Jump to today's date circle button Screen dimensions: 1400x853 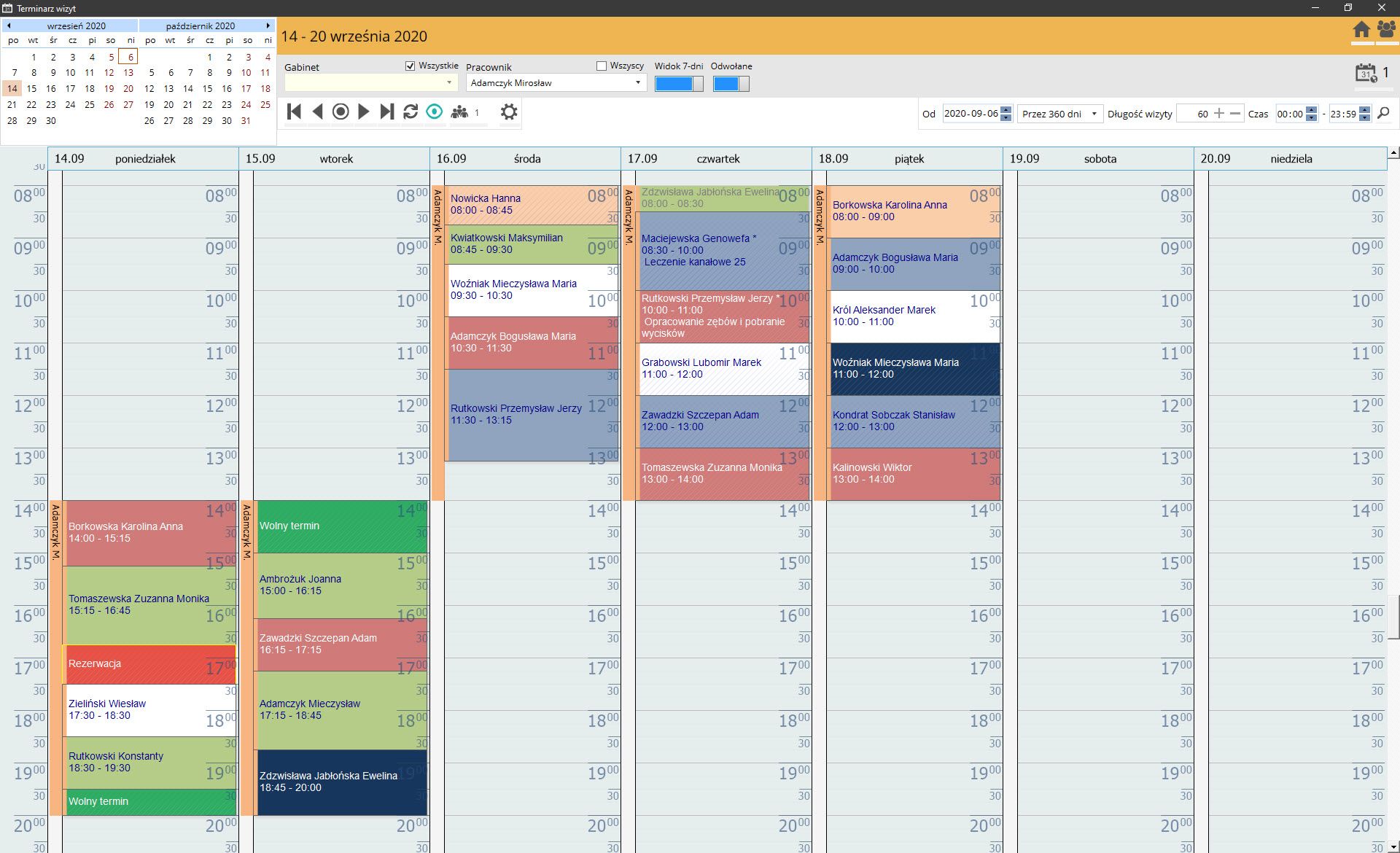click(341, 112)
